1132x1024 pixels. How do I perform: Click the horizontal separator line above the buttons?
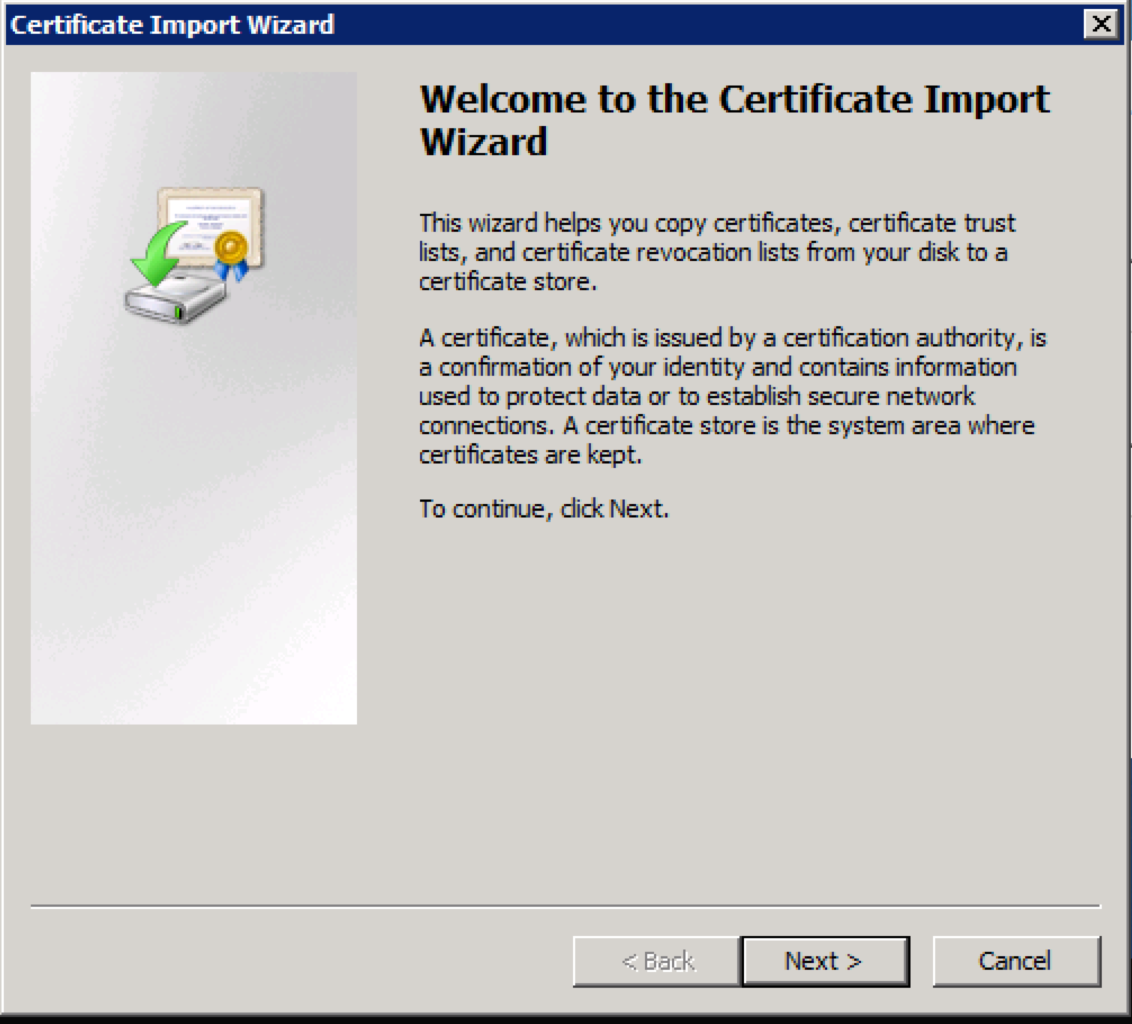click(x=565, y=907)
